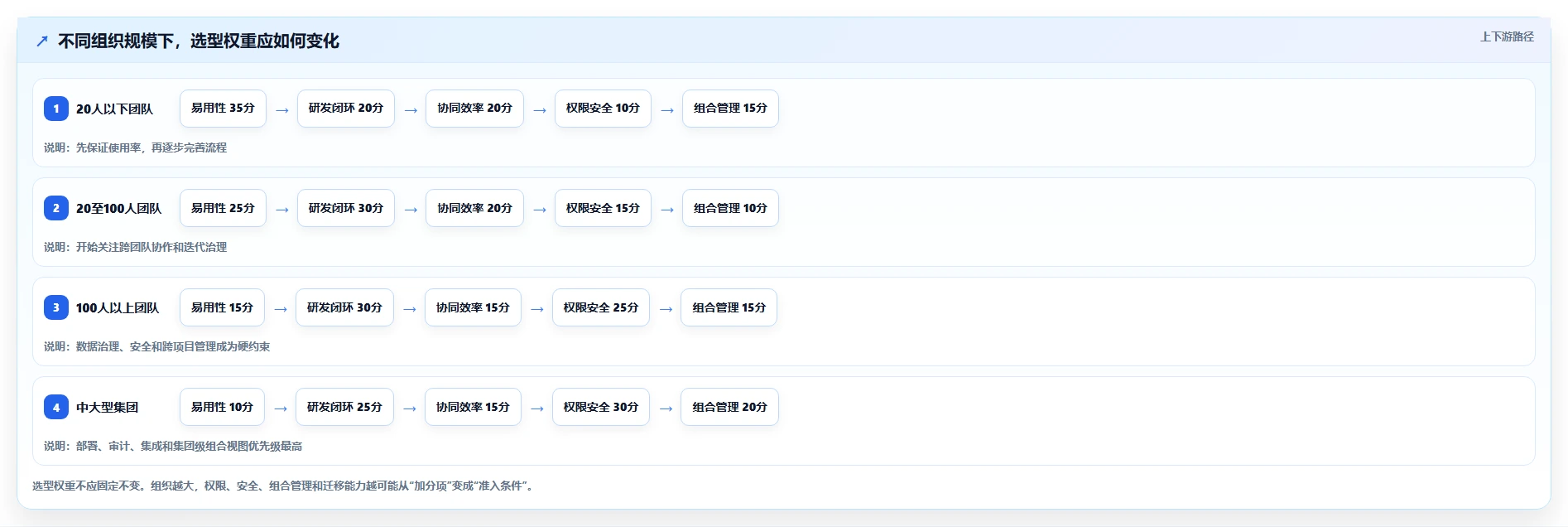Click the 组合管理 20分 chip
The image size is (1568, 527).
point(729,407)
